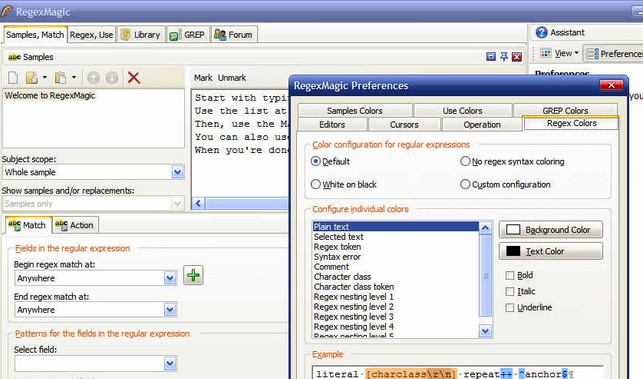Switch to Editors preferences tab

pyautogui.click(x=332, y=125)
